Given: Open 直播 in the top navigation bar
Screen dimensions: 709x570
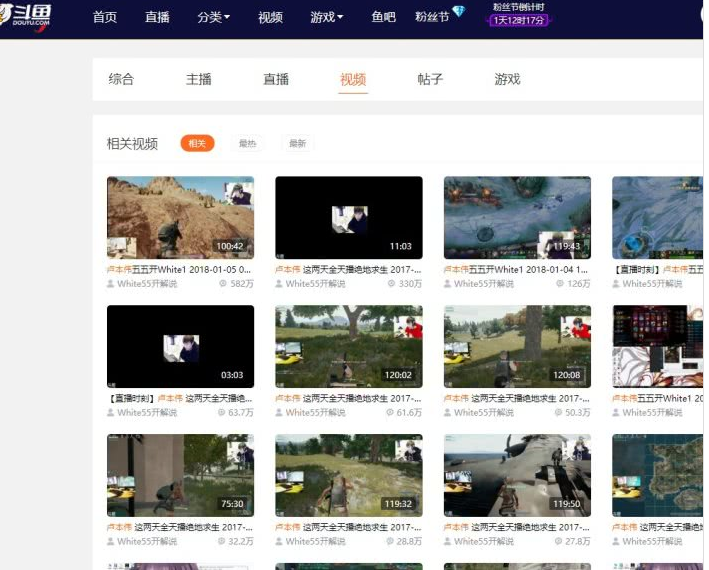Looking at the screenshot, I should point(157,17).
